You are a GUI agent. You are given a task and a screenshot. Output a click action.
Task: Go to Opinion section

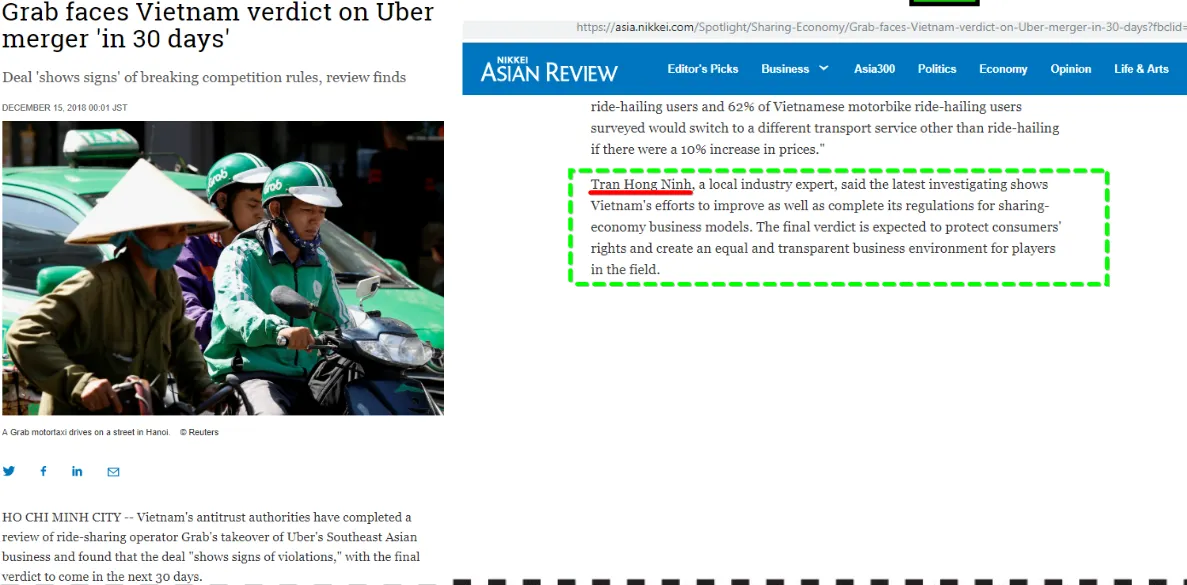pyautogui.click(x=1070, y=69)
